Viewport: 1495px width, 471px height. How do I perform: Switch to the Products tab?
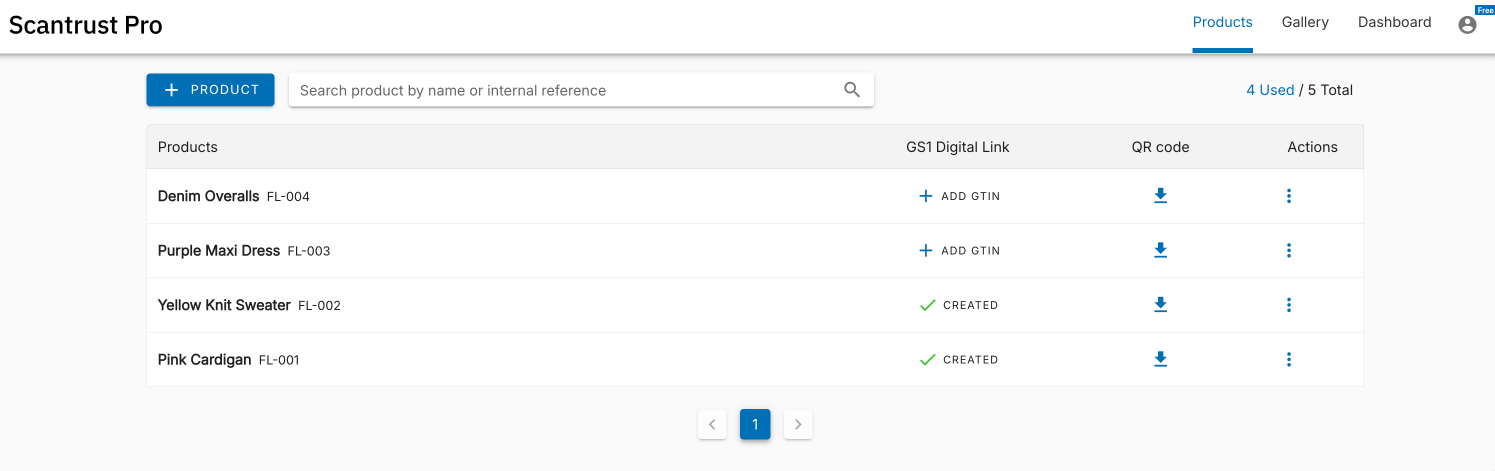pyautogui.click(x=1222, y=22)
